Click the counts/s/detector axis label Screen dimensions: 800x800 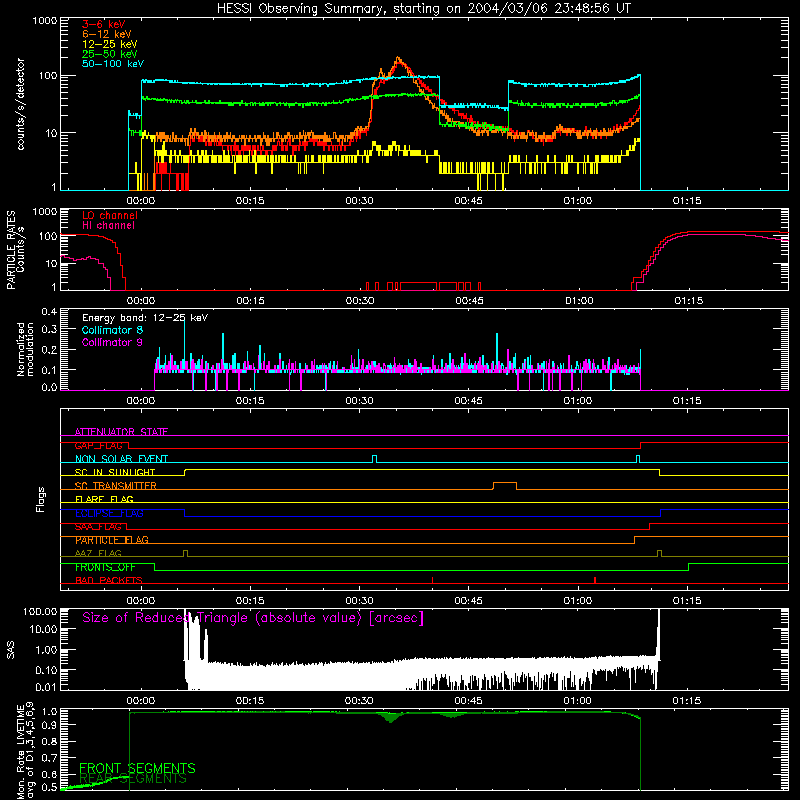[20, 104]
